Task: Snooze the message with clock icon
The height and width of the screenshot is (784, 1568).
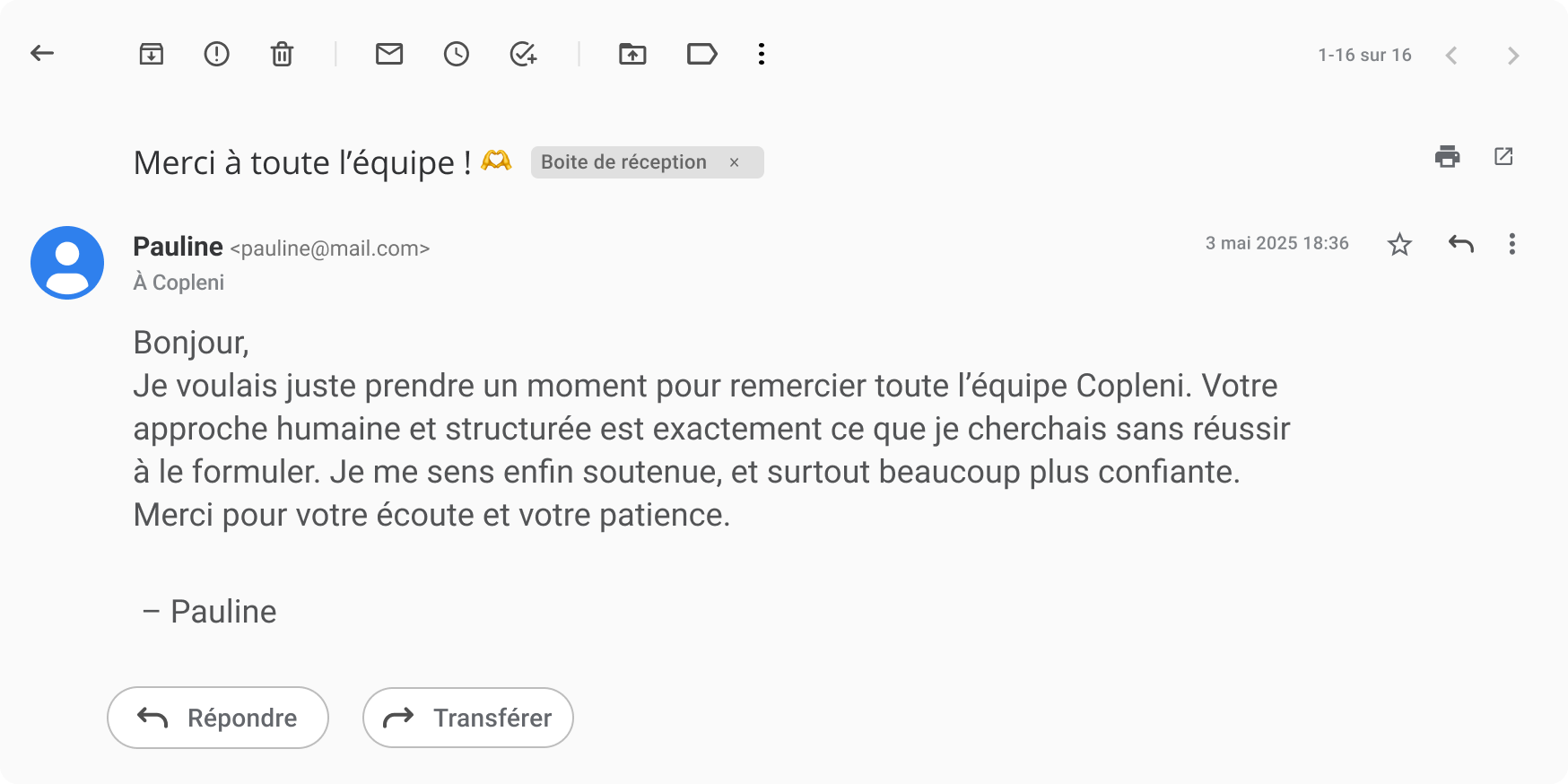Action: (456, 54)
